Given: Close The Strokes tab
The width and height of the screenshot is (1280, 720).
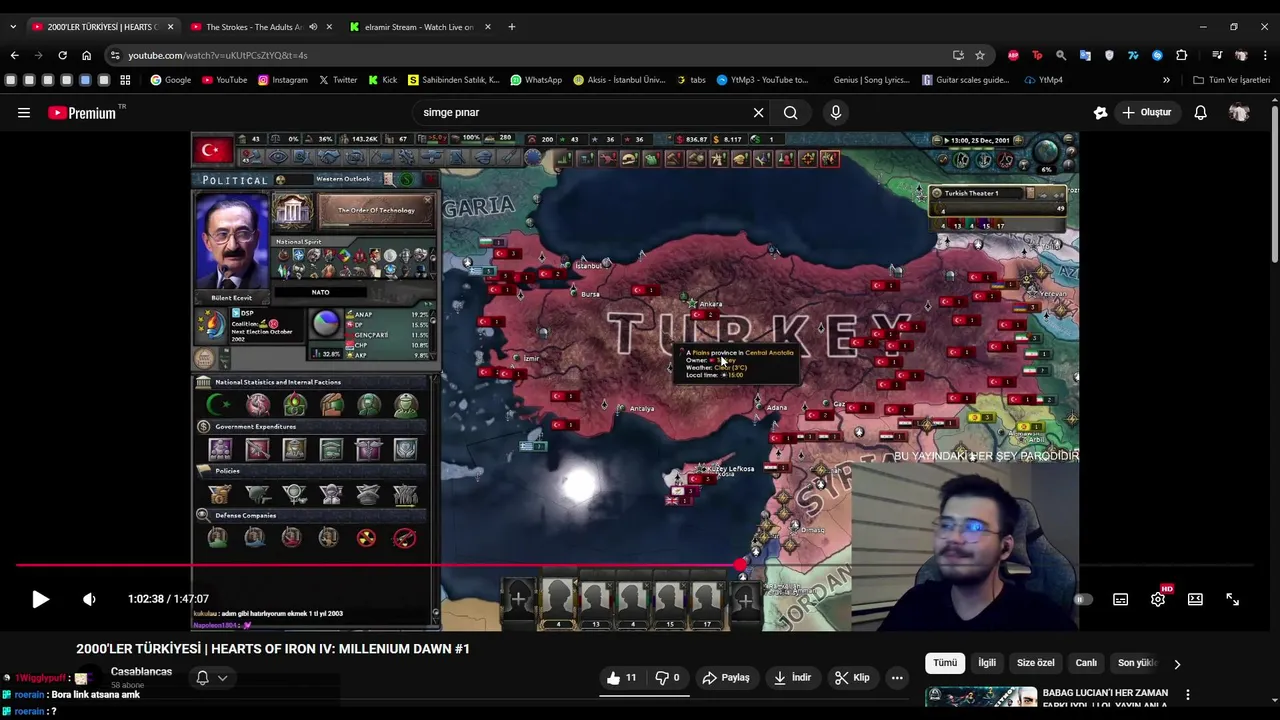Looking at the screenshot, I should [329, 27].
